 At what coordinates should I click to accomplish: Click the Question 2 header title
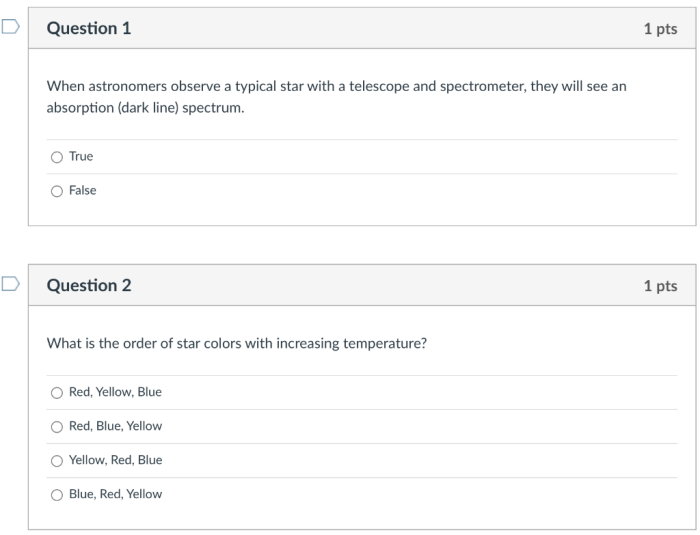pos(89,286)
